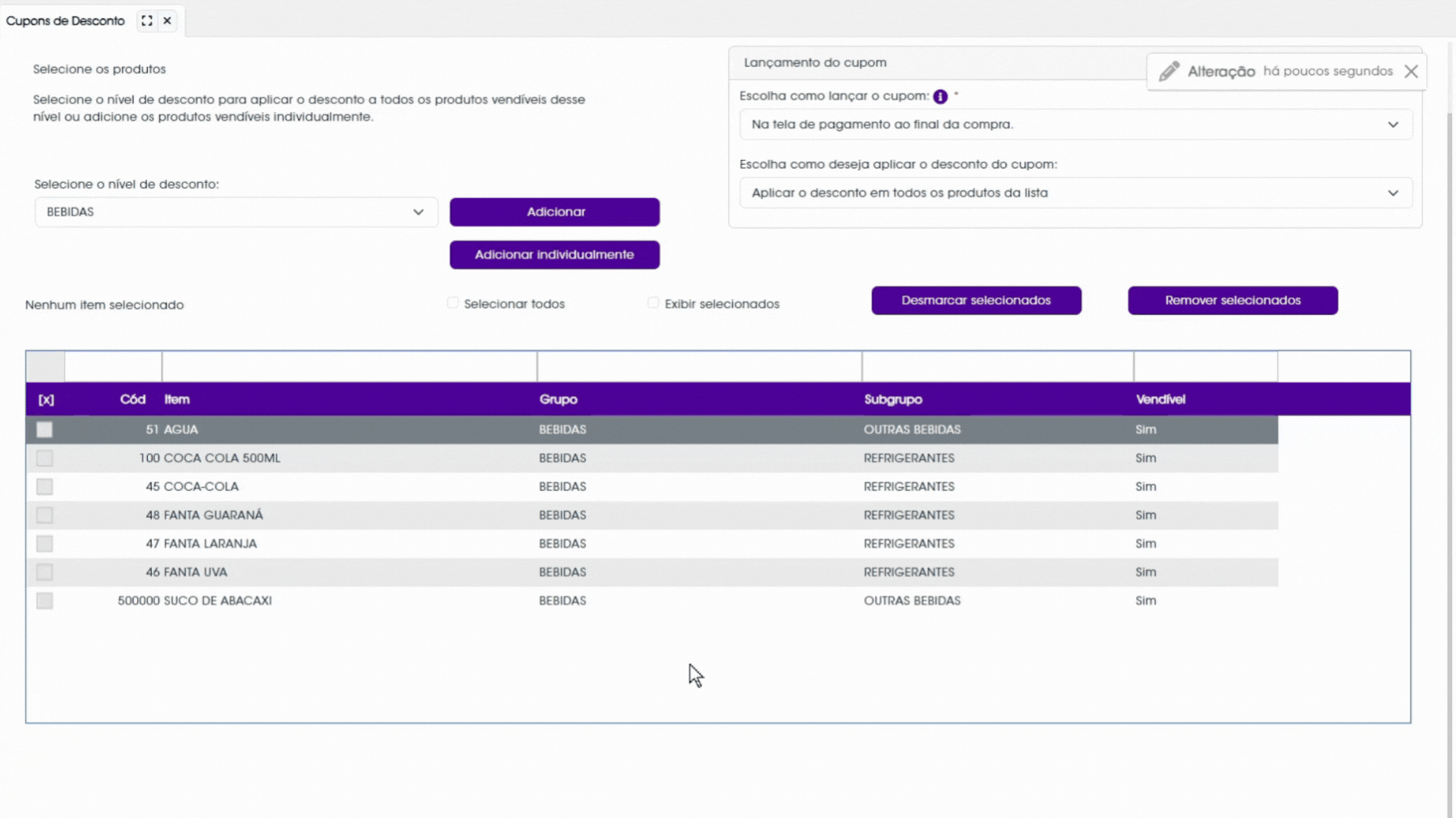Mark the FANTA UVA row checkbox
1456x818 pixels.
pyautogui.click(x=44, y=572)
